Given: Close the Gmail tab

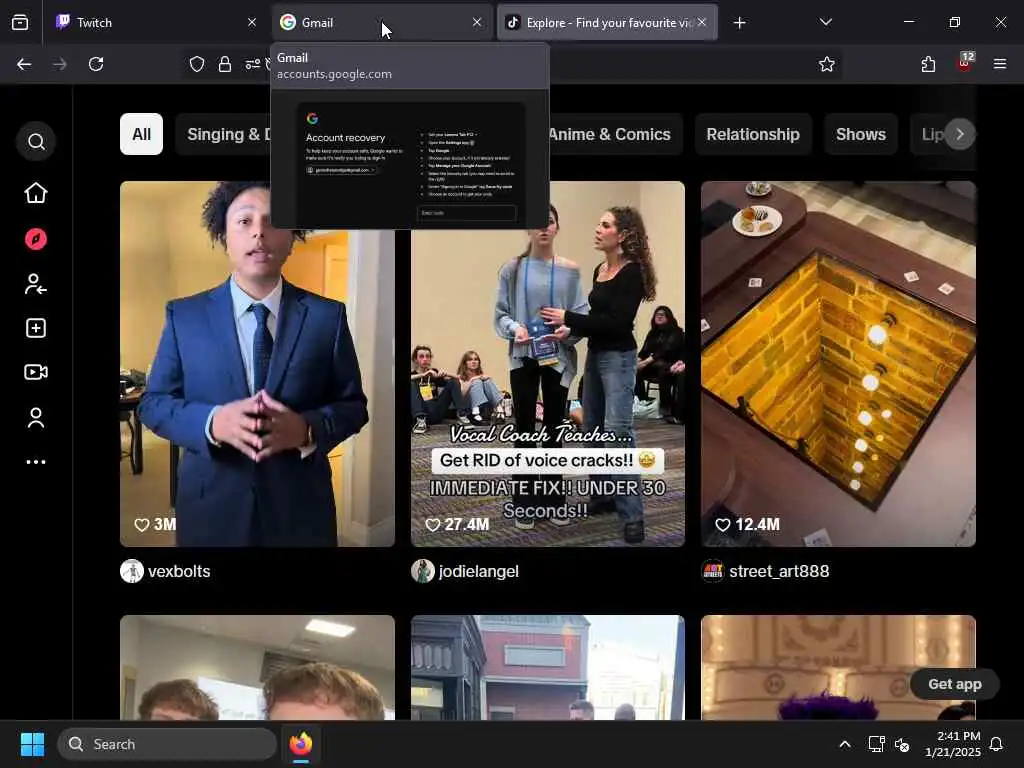Looking at the screenshot, I should point(477,22).
